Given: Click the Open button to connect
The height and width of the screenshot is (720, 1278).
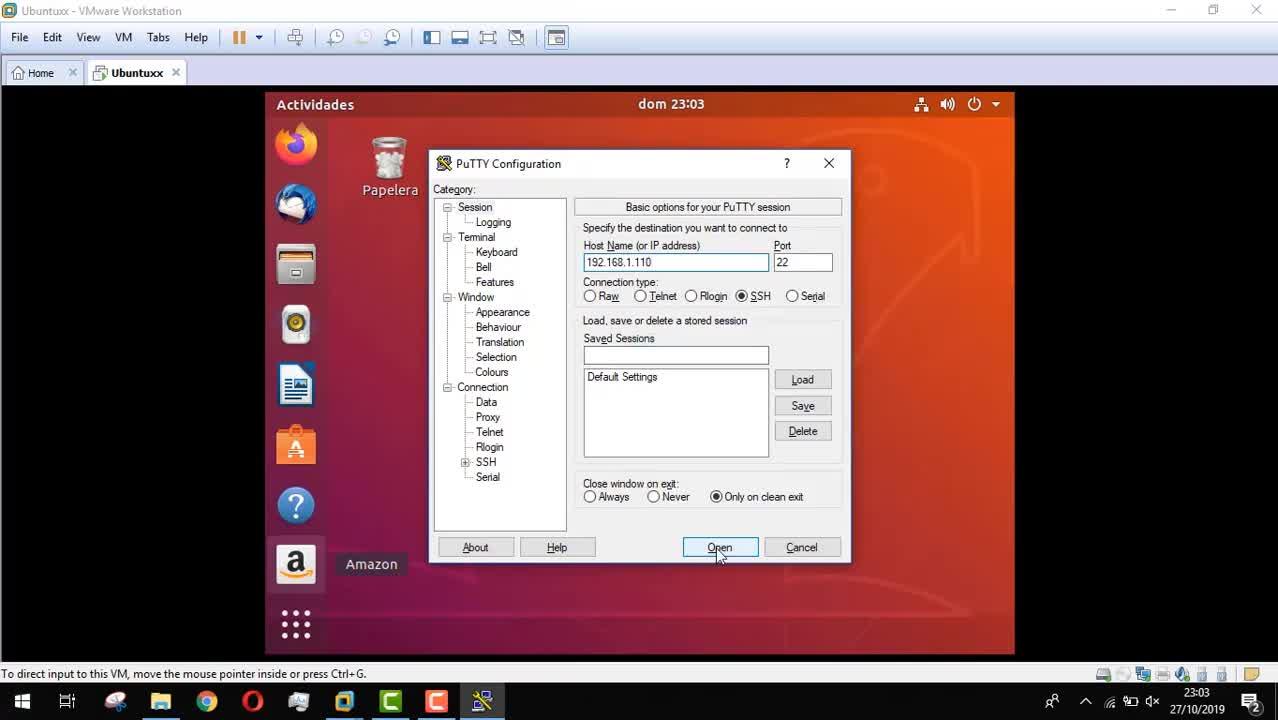Looking at the screenshot, I should [720, 547].
